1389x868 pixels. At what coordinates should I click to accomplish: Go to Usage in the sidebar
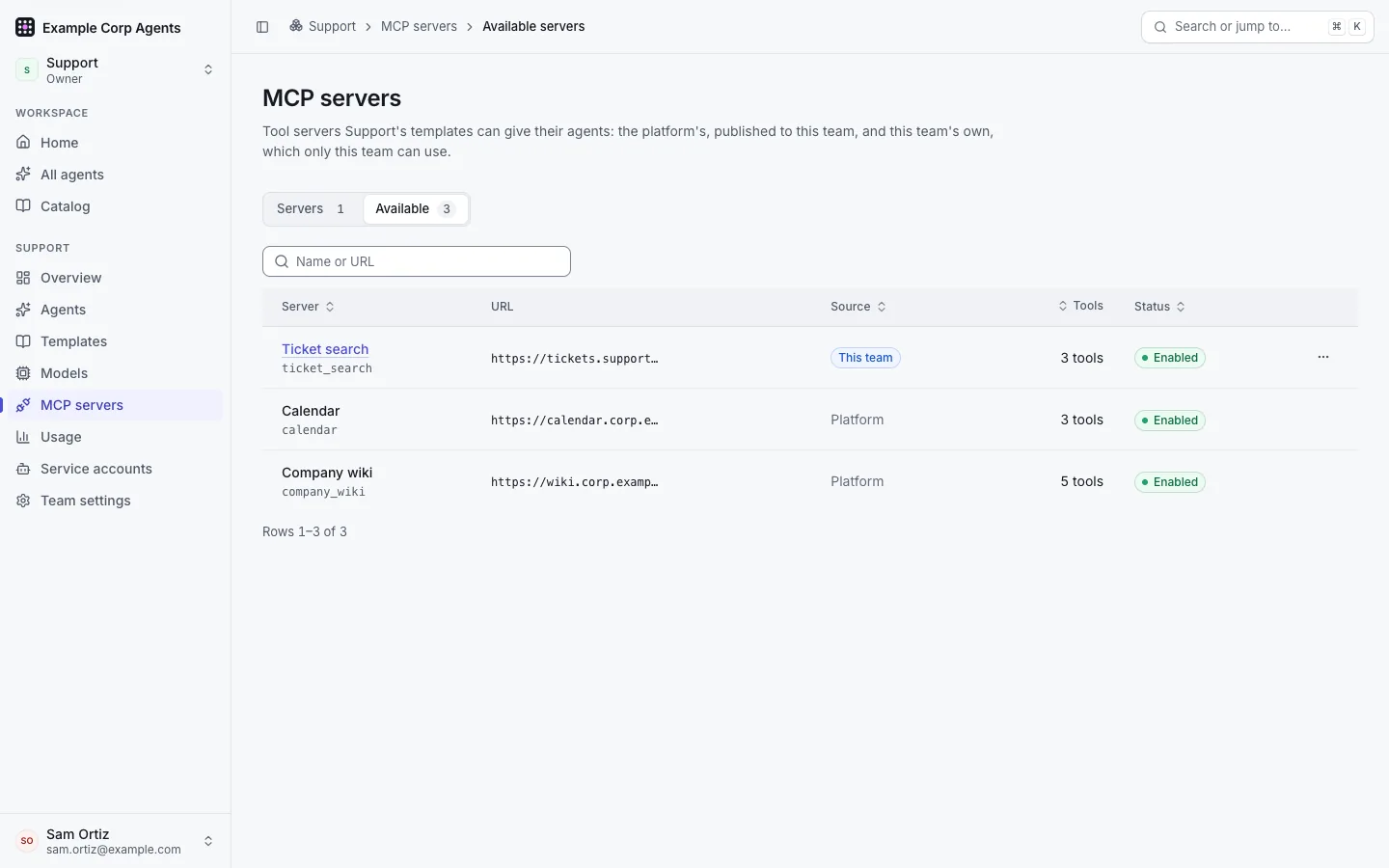pyautogui.click(x=116, y=437)
